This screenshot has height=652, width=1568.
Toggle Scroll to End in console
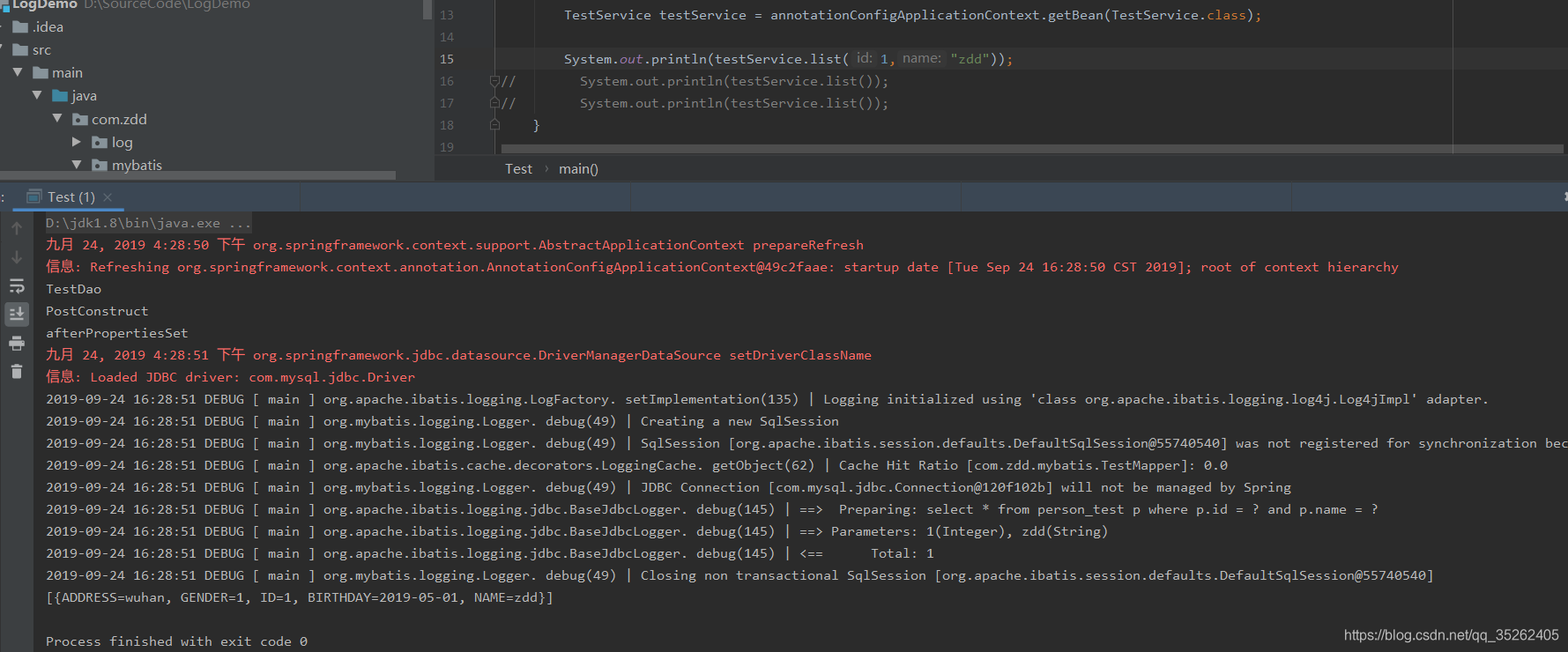(17, 314)
